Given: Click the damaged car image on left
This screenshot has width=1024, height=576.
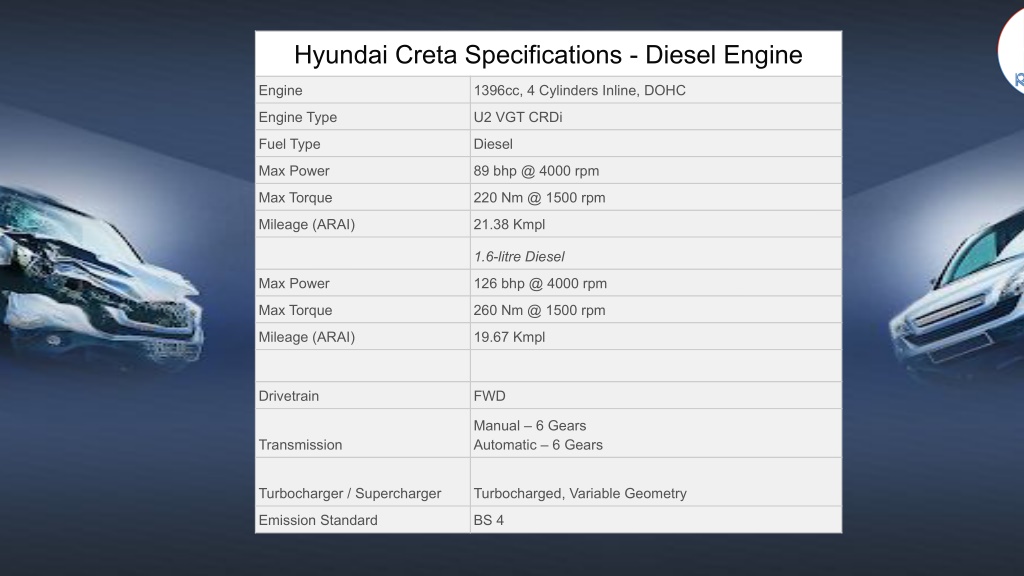Looking at the screenshot, I should click(101, 278).
